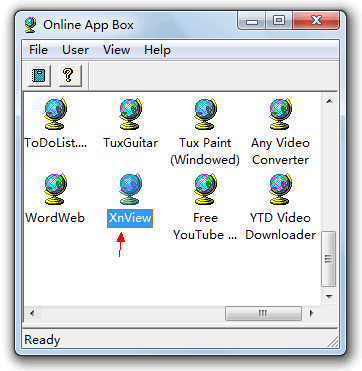Open the View menu
Screen dimensions: 362x371
click(x=116, y=50)
